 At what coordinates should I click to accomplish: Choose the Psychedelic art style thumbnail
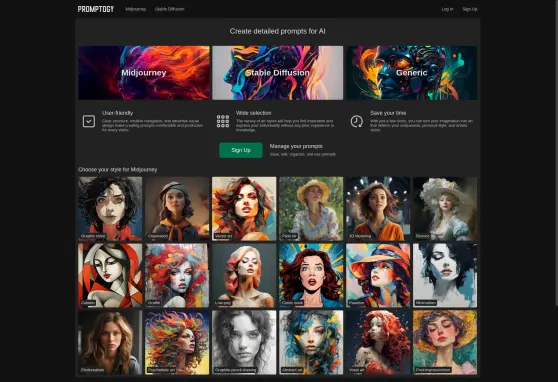tap(177, 342)
